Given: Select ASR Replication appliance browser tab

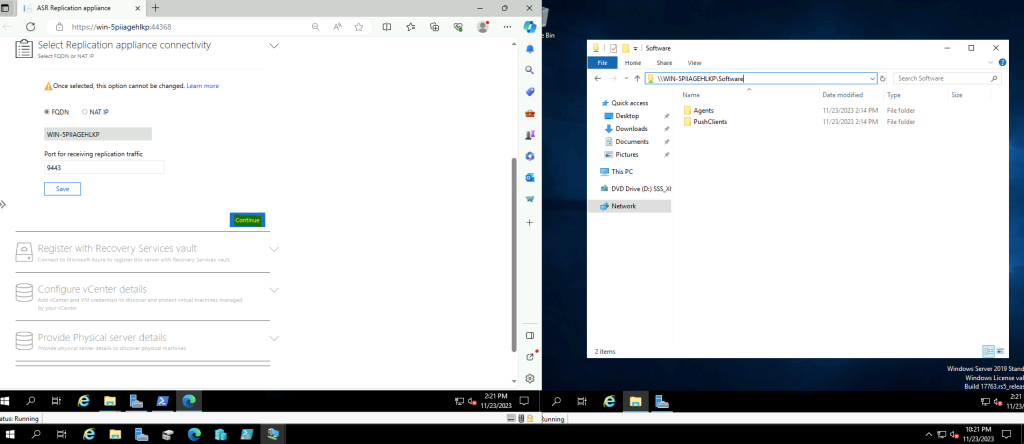Looking at the screenshot, I should (x=80, y=8).
